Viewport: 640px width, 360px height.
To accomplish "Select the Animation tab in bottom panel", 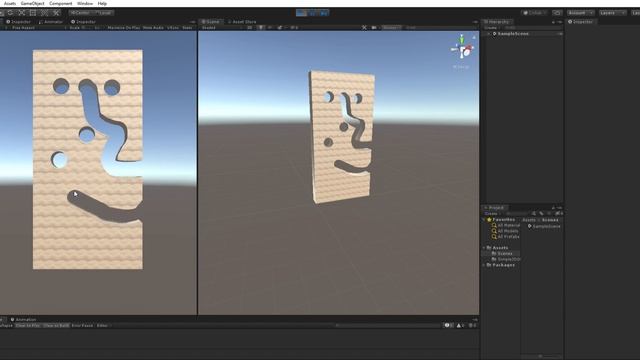I will click(x=23, y=320).
